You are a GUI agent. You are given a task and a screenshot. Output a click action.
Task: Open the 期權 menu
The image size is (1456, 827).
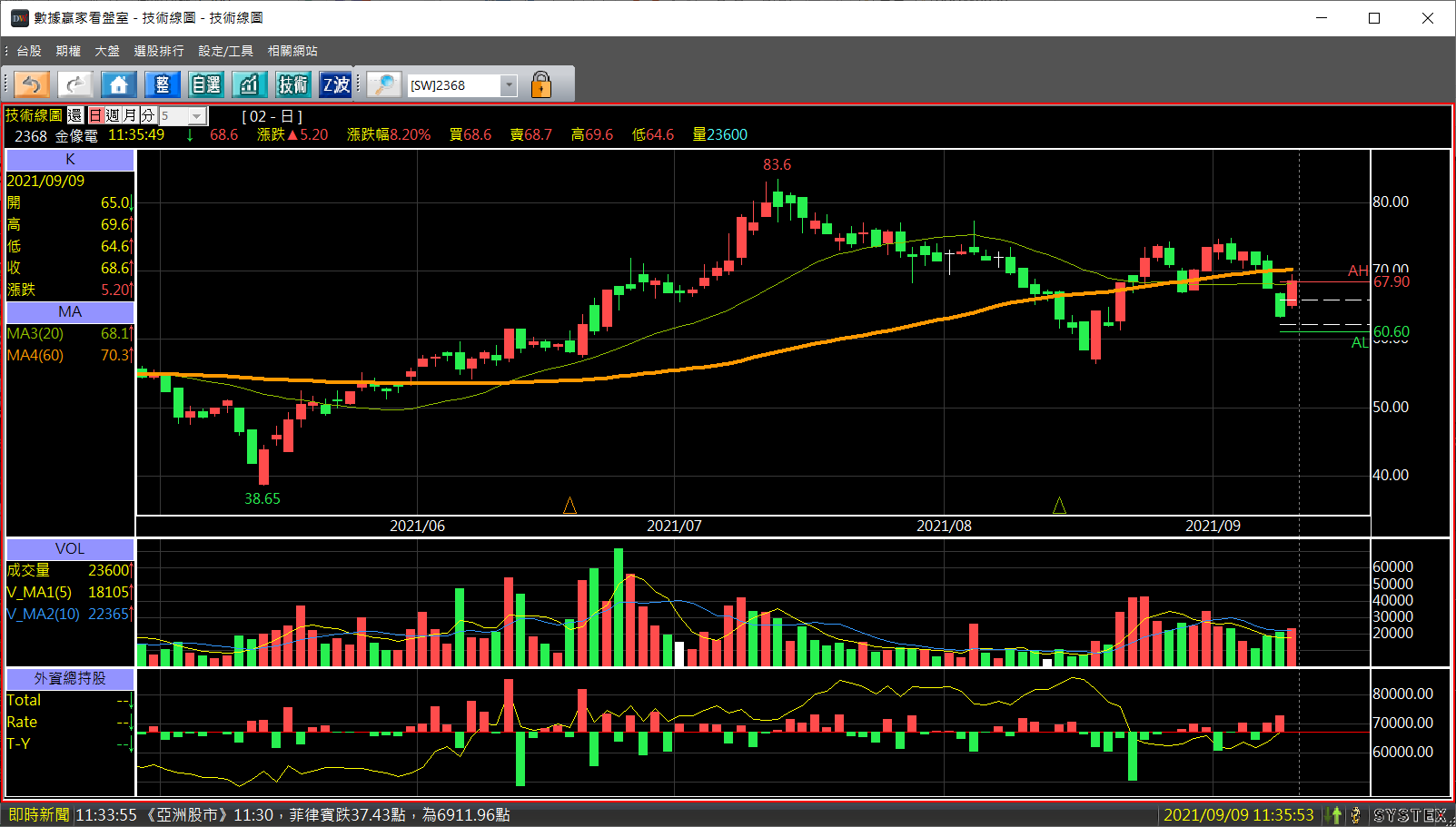coord(68,51)
